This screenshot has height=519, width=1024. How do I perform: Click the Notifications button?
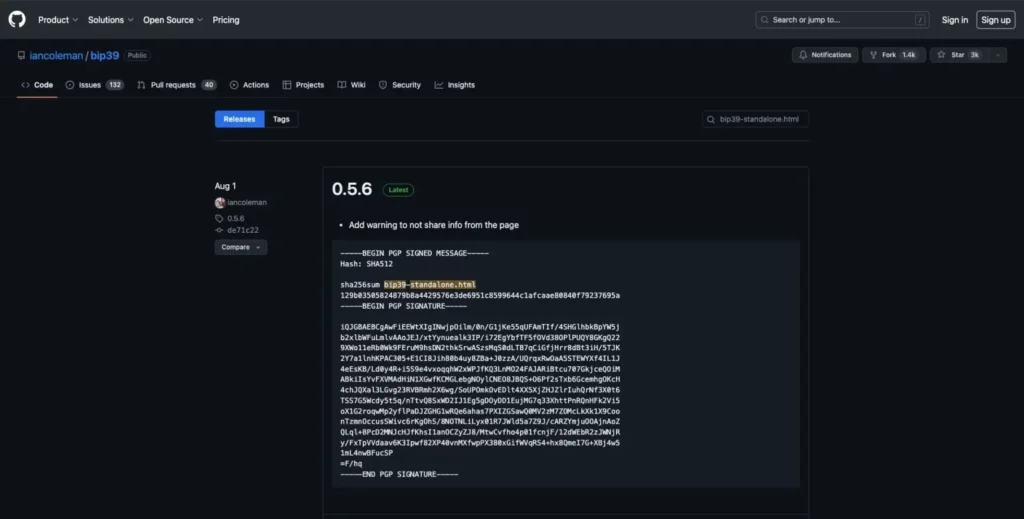pyautogui.click(x=825, y=55)
